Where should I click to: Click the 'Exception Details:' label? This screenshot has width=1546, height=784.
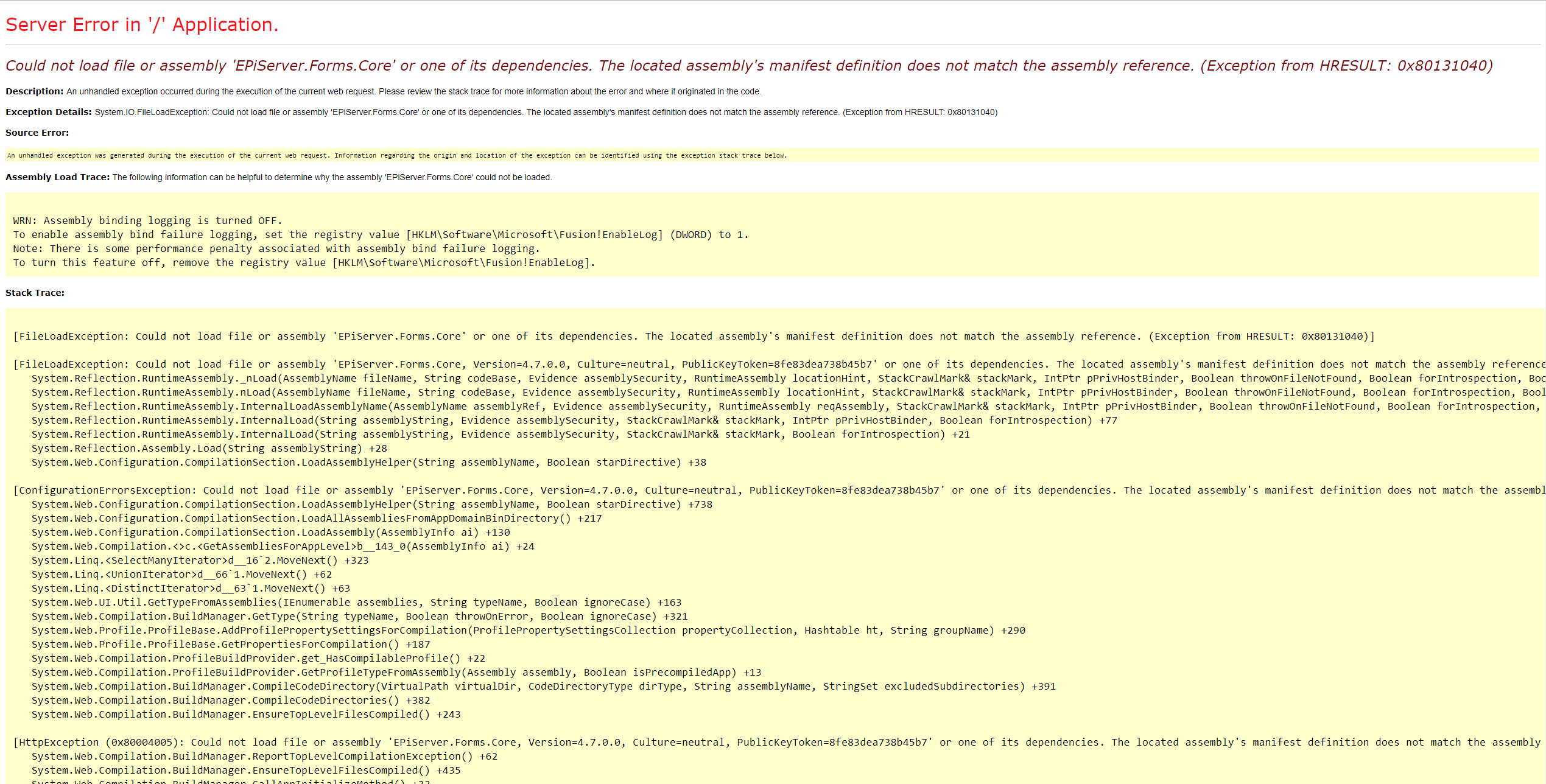click(x=49, y=112)
